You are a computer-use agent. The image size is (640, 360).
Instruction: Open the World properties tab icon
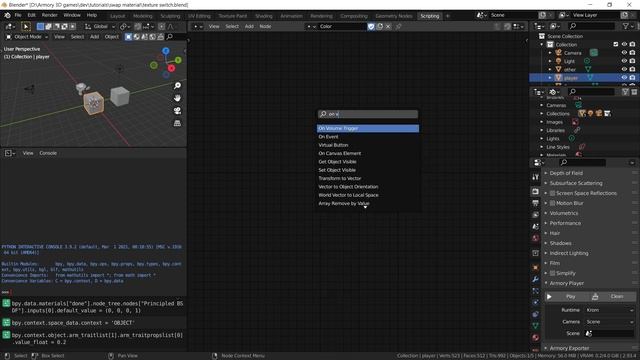tap(536, 238)
